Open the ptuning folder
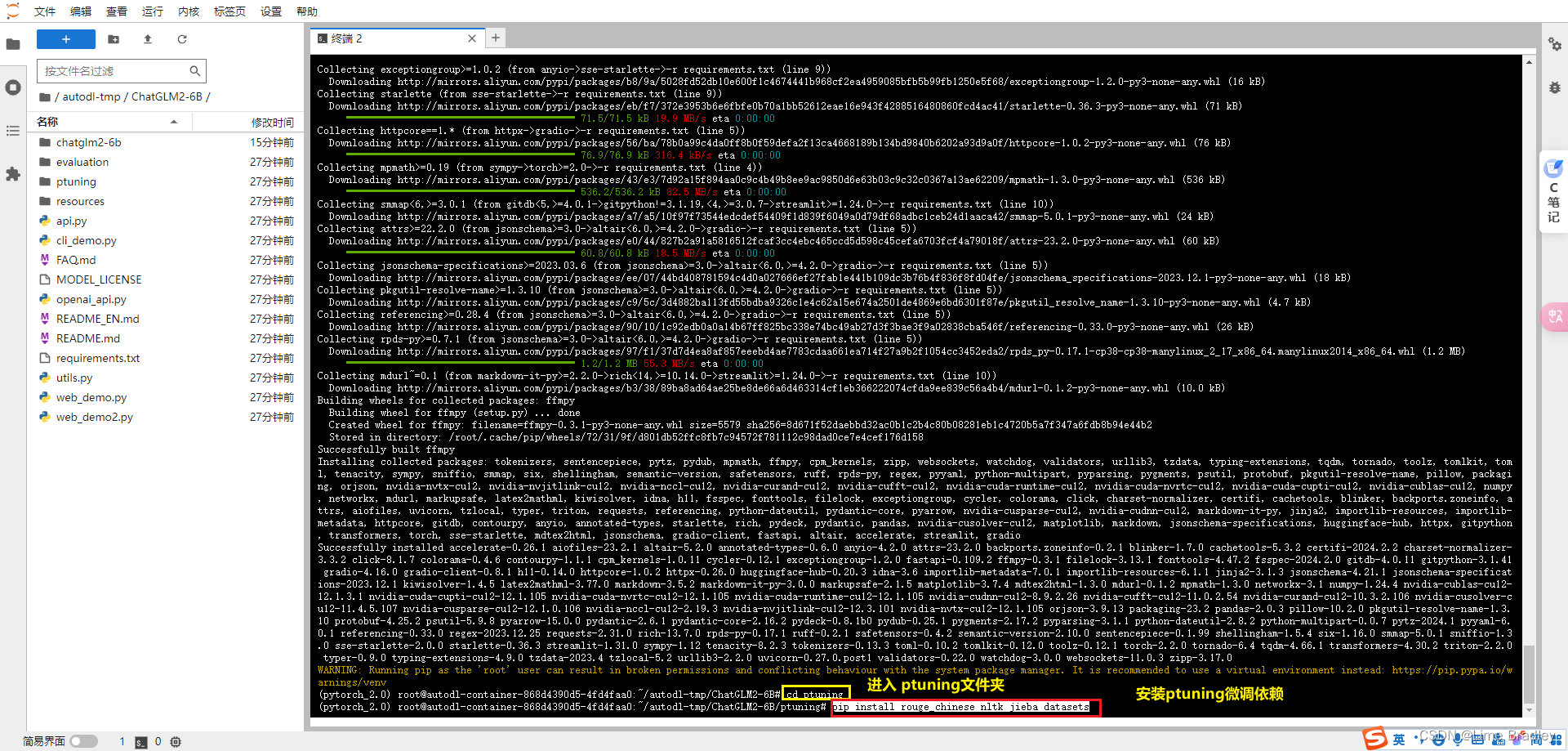1568x751 pixels. click(x=166, y=181)
